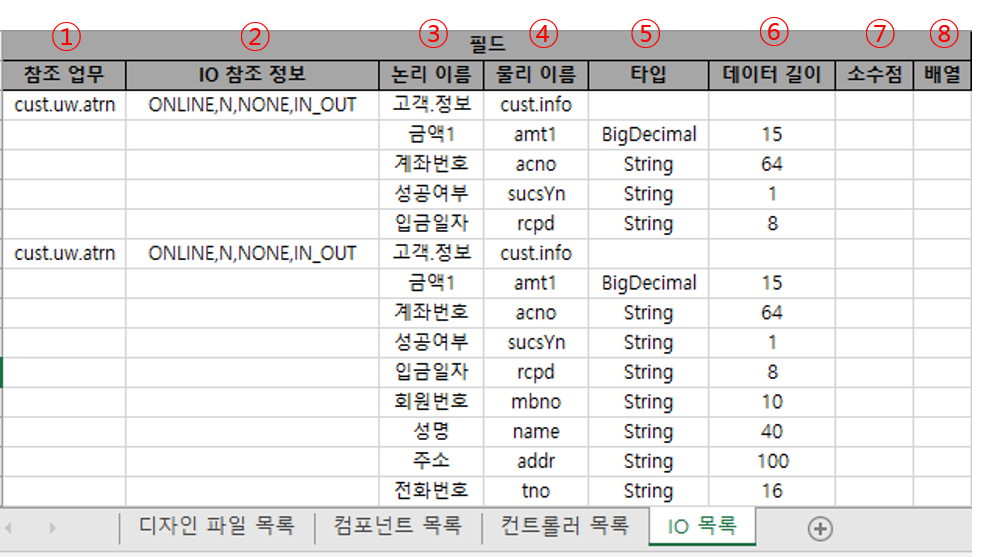Screen dimensions: 982x557
Task: Click the data length cell showing 100
Action: [x=772, y=461]
